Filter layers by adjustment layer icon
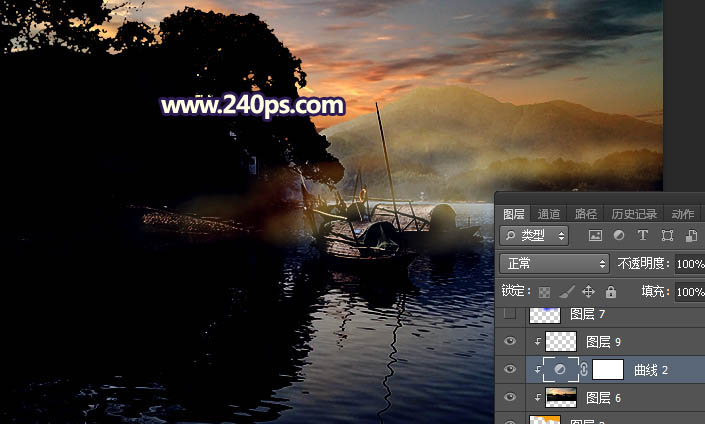The height and width of the screenshot is (424, 705). coord(619,236)
